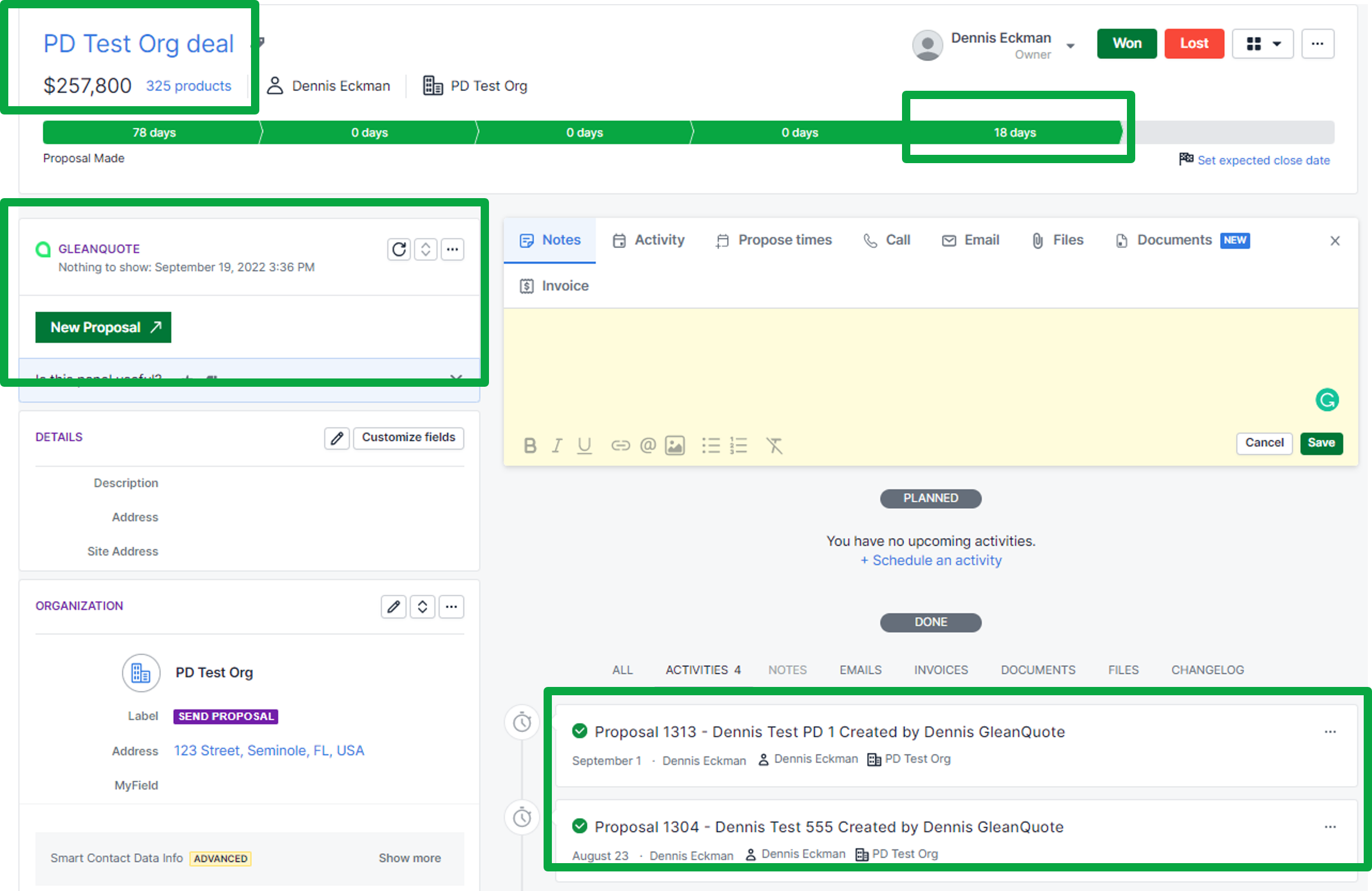Open the 325 products link
Viewport: 1372px width, 891px height.
(189, 85)
